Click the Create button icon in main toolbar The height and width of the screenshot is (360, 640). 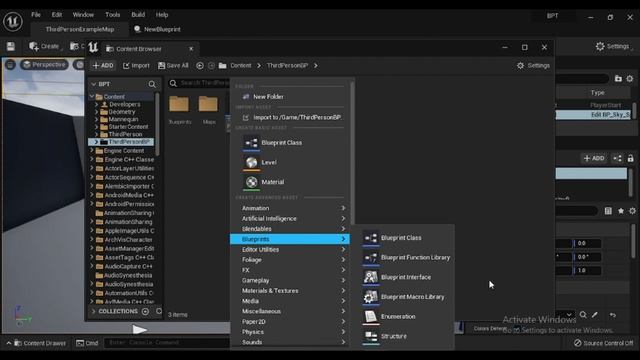point(33,46)
